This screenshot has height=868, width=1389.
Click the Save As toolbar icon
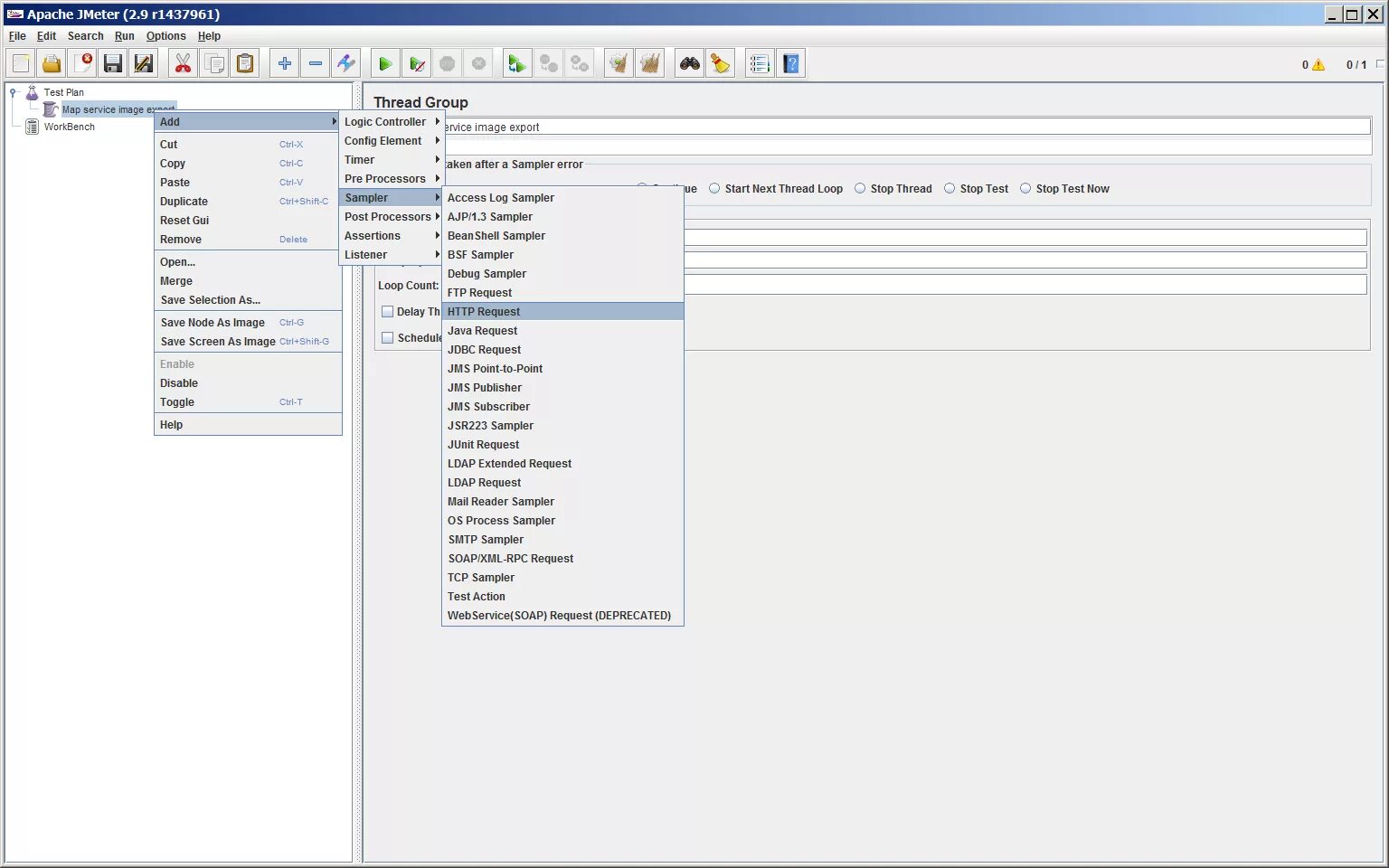coord(144,63)
